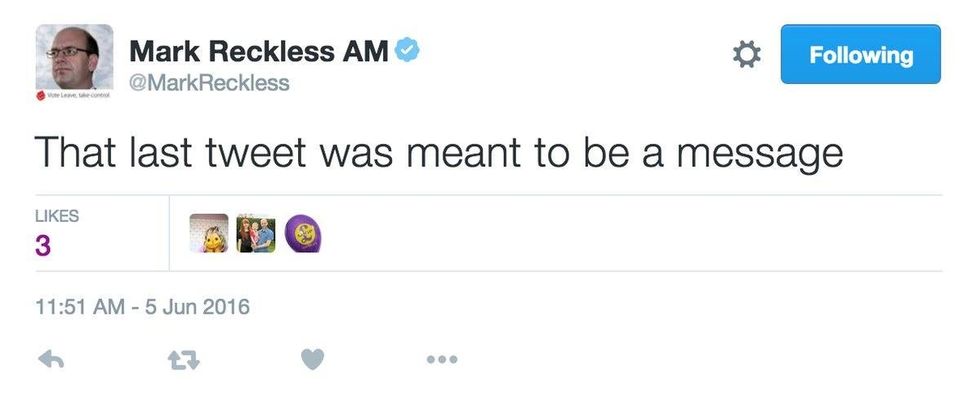Visit the @MarkReckless handle
Image resolution: width=980 pixels, height=395 pixels.
209,82
